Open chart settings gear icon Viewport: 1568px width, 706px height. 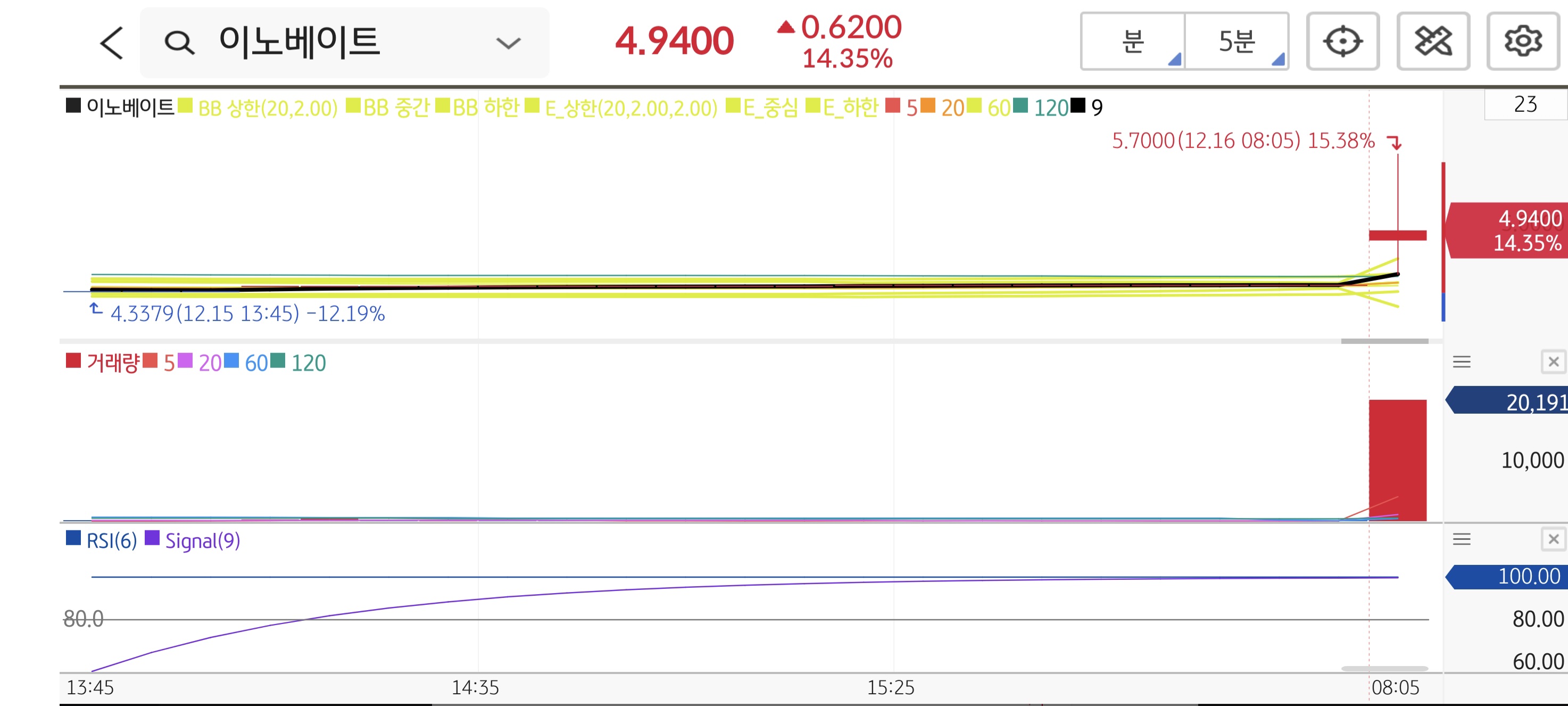click(x=1522, y=42)
